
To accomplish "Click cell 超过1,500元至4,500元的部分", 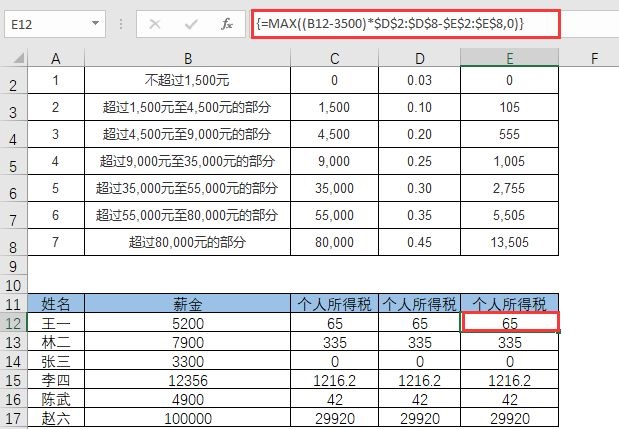I will click(188, 107).
